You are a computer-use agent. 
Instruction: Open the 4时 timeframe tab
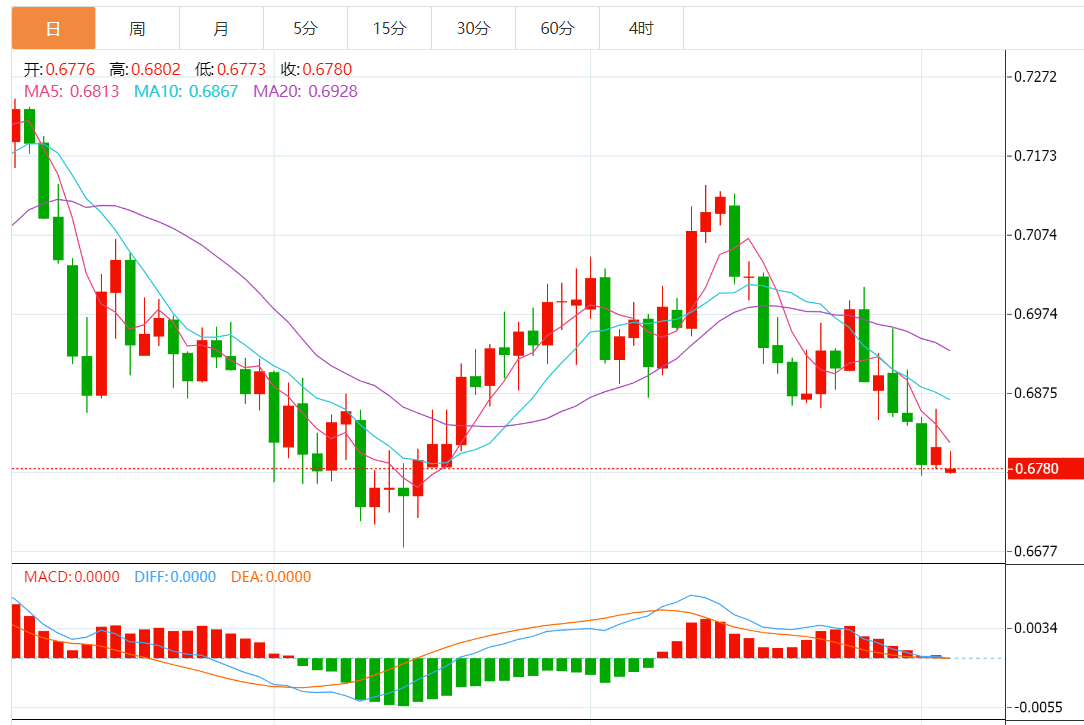pyautogui.click(x=642, y=28)
